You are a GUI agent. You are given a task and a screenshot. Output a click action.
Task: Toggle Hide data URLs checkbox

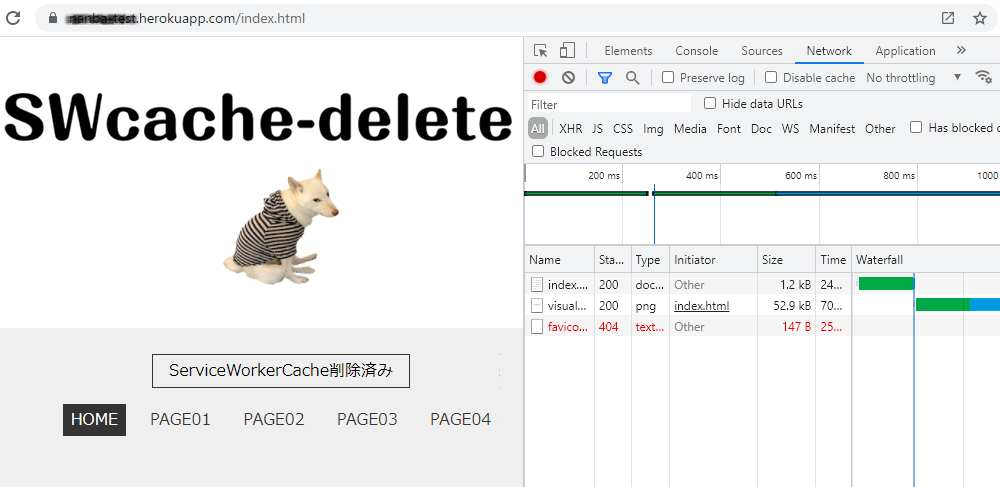click(710, 104)
